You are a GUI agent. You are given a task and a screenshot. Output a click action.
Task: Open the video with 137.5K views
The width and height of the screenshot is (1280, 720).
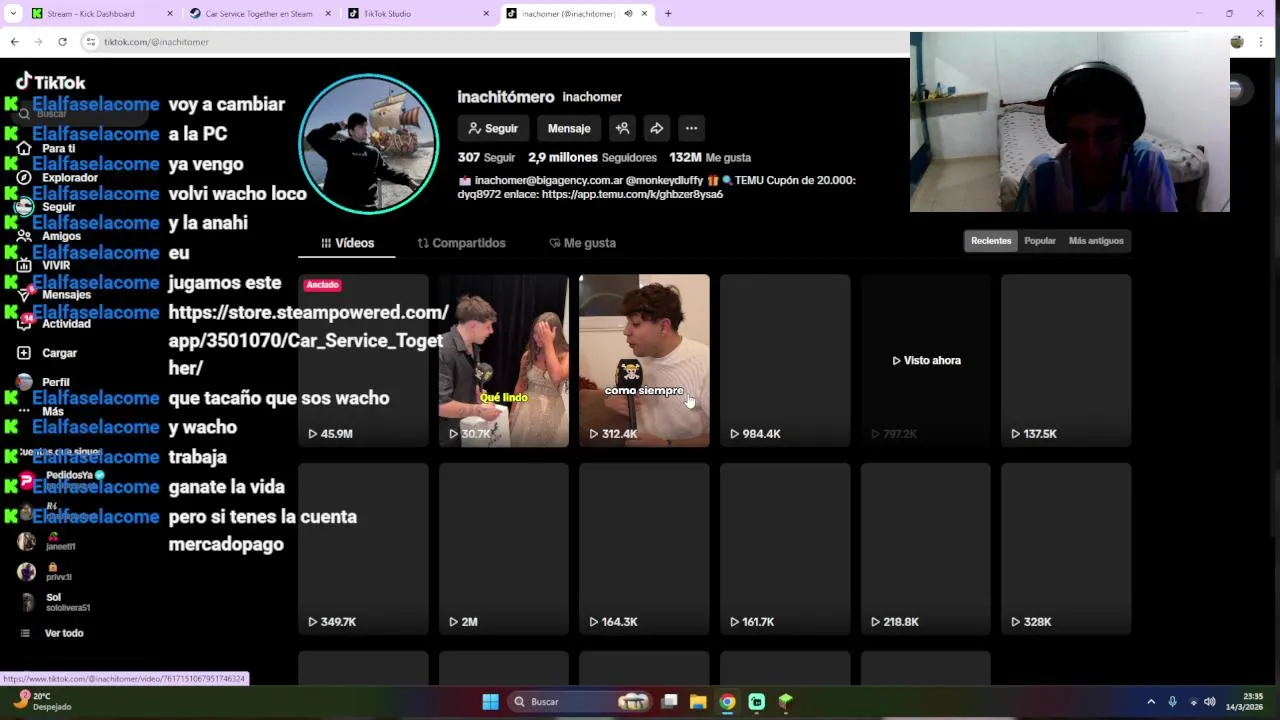pyautogui.click(x=1066, y=360)
